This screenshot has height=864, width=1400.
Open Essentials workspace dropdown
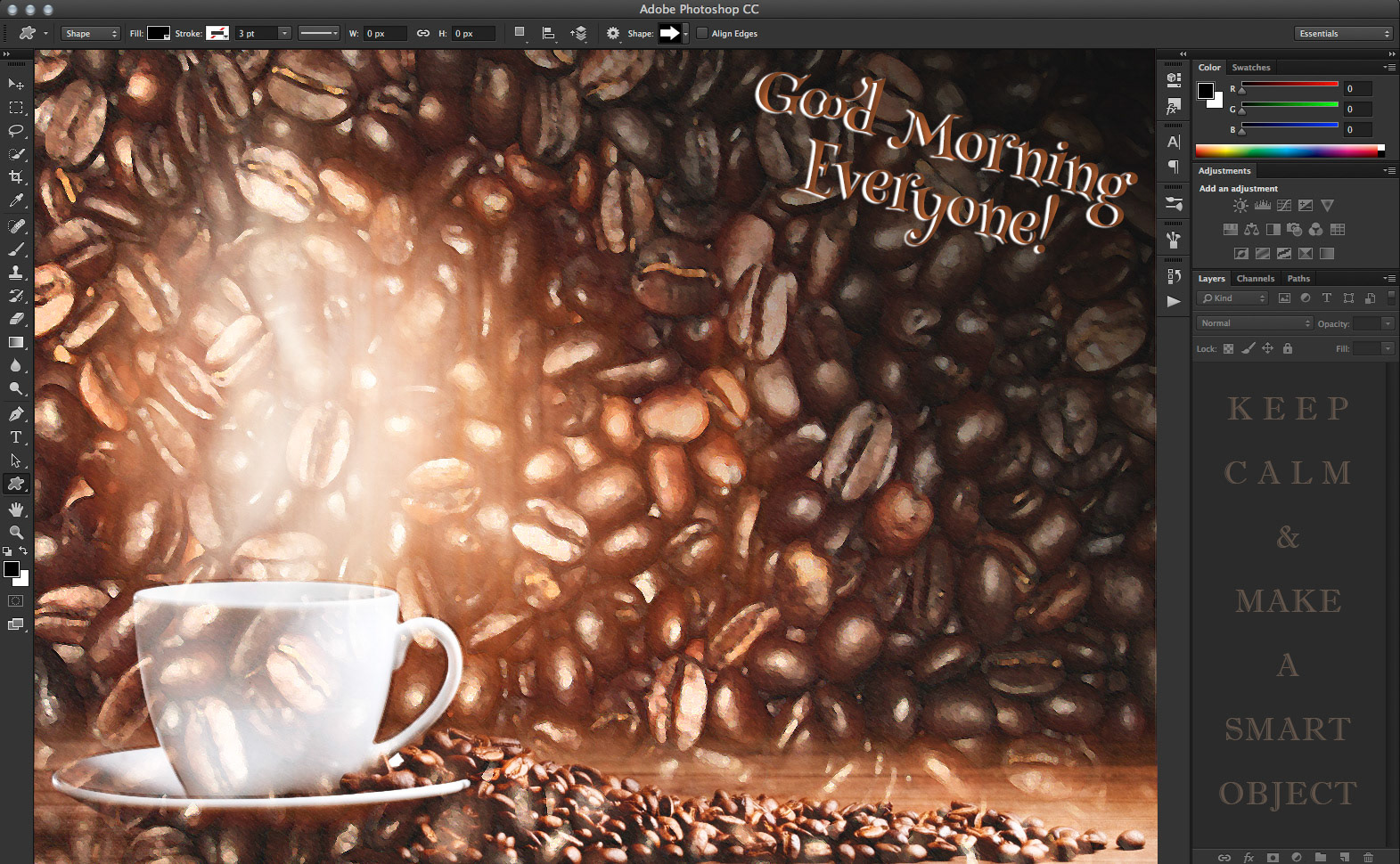pos(1343,33)
